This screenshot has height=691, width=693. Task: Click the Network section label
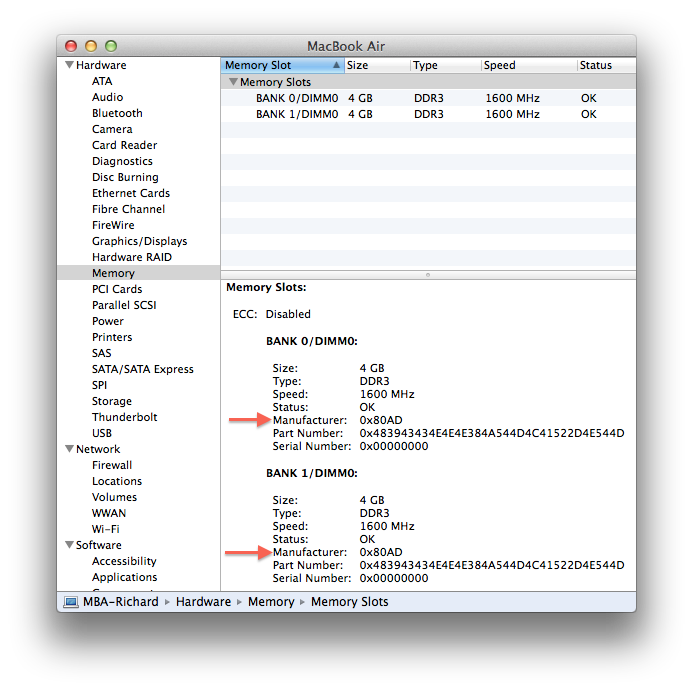click(x=98, y=449)
